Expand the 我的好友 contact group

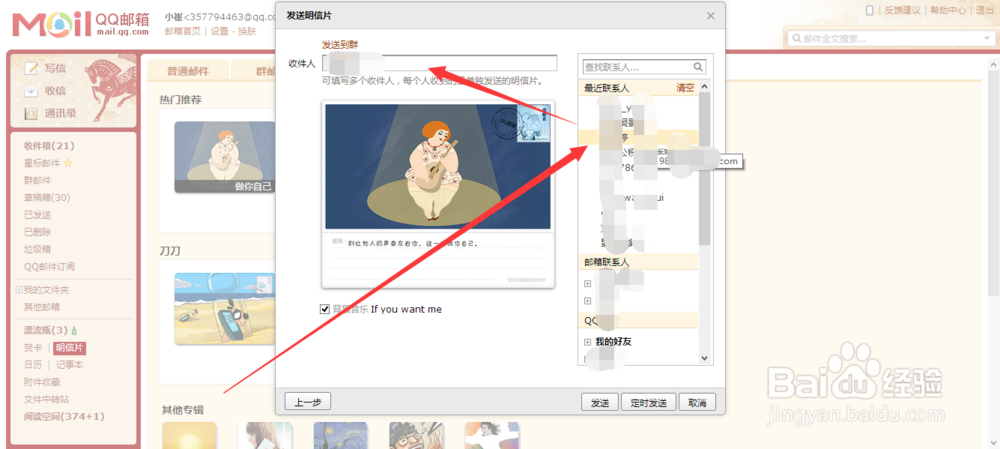click(587, 342)
